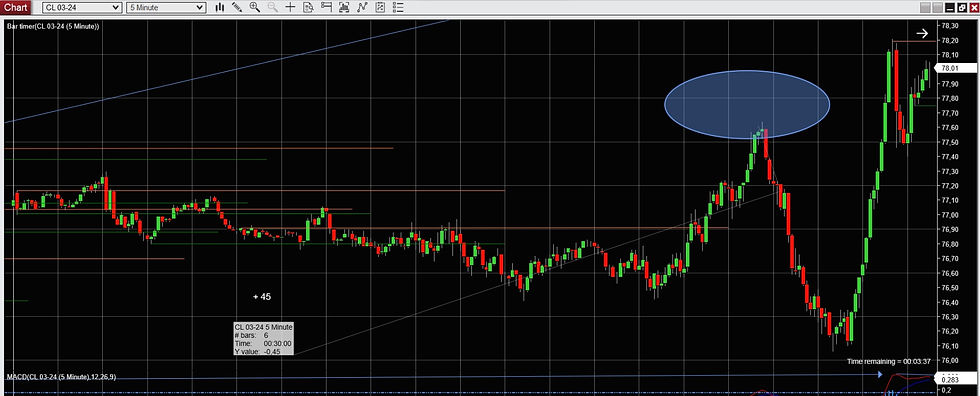Image resolution: width=980 pixels, height=396 pixels.
Task: Select the crosshair cursor icon
Action: point(290,7)
